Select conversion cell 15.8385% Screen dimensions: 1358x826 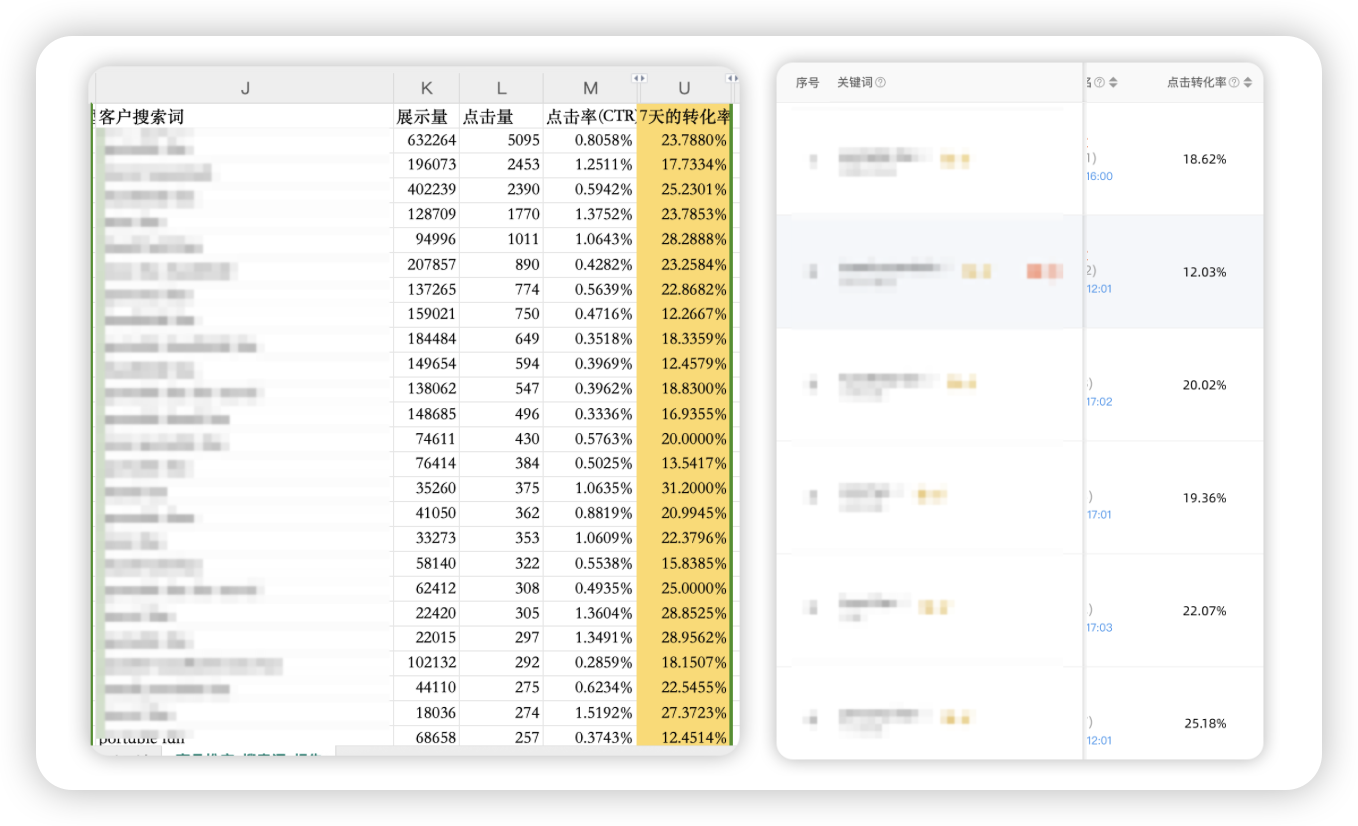click(684, 563)
